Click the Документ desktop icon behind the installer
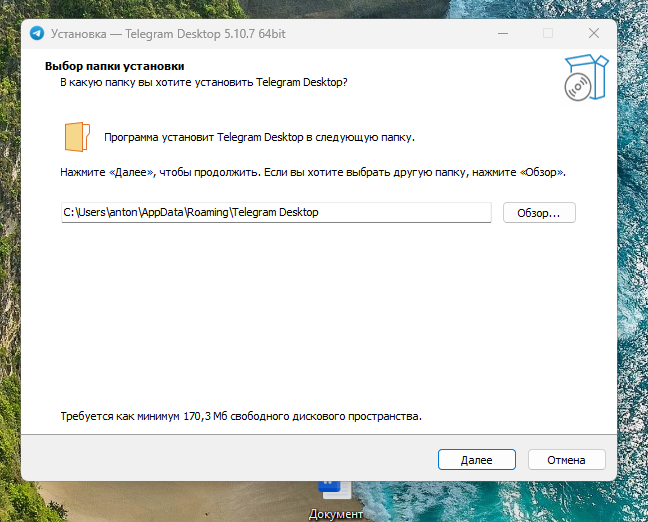The height and width of the screenshot is (522, 648). click(335, 501)
